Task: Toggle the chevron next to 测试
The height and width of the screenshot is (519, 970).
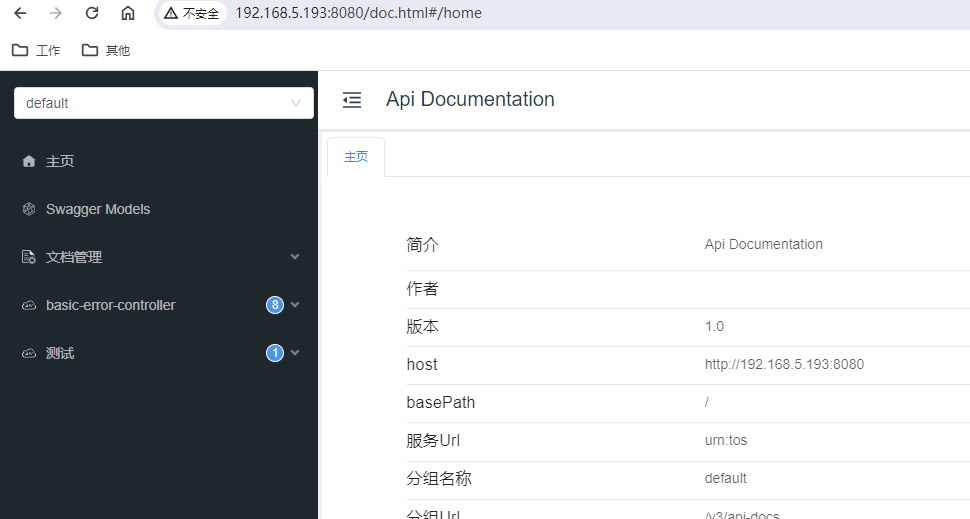Action: point(295,353)
